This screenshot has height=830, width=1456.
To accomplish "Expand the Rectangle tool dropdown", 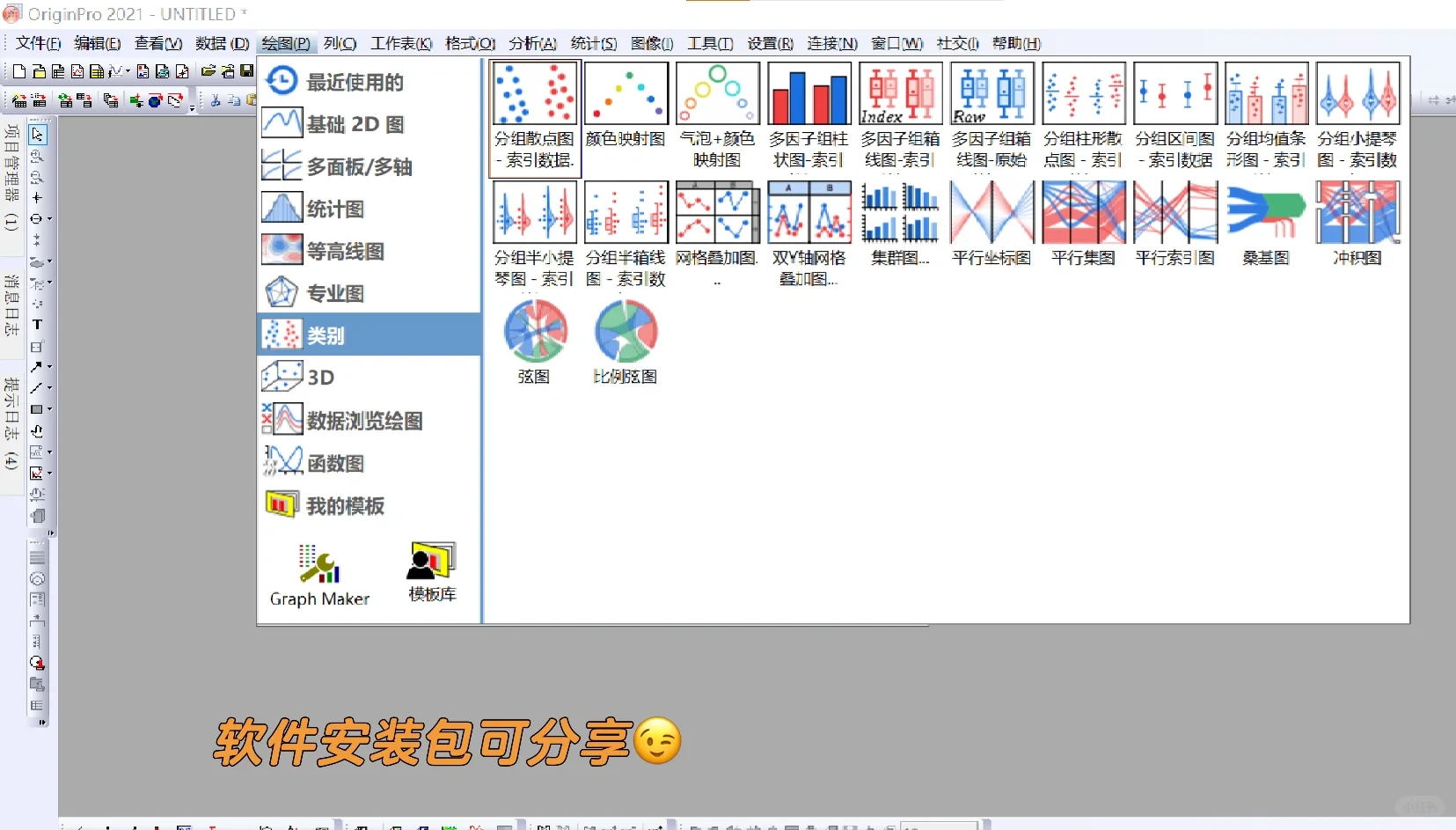I will (49, 409).
